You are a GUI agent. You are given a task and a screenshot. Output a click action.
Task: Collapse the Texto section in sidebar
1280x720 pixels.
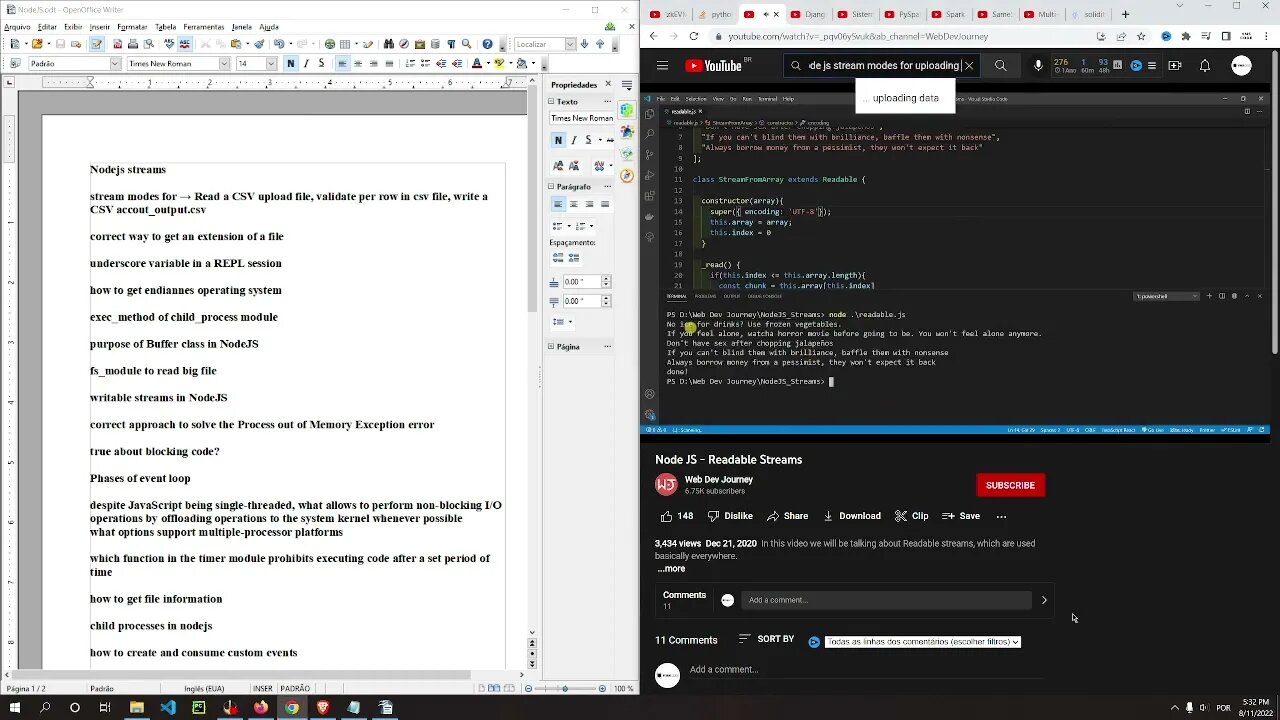[551, 102]
